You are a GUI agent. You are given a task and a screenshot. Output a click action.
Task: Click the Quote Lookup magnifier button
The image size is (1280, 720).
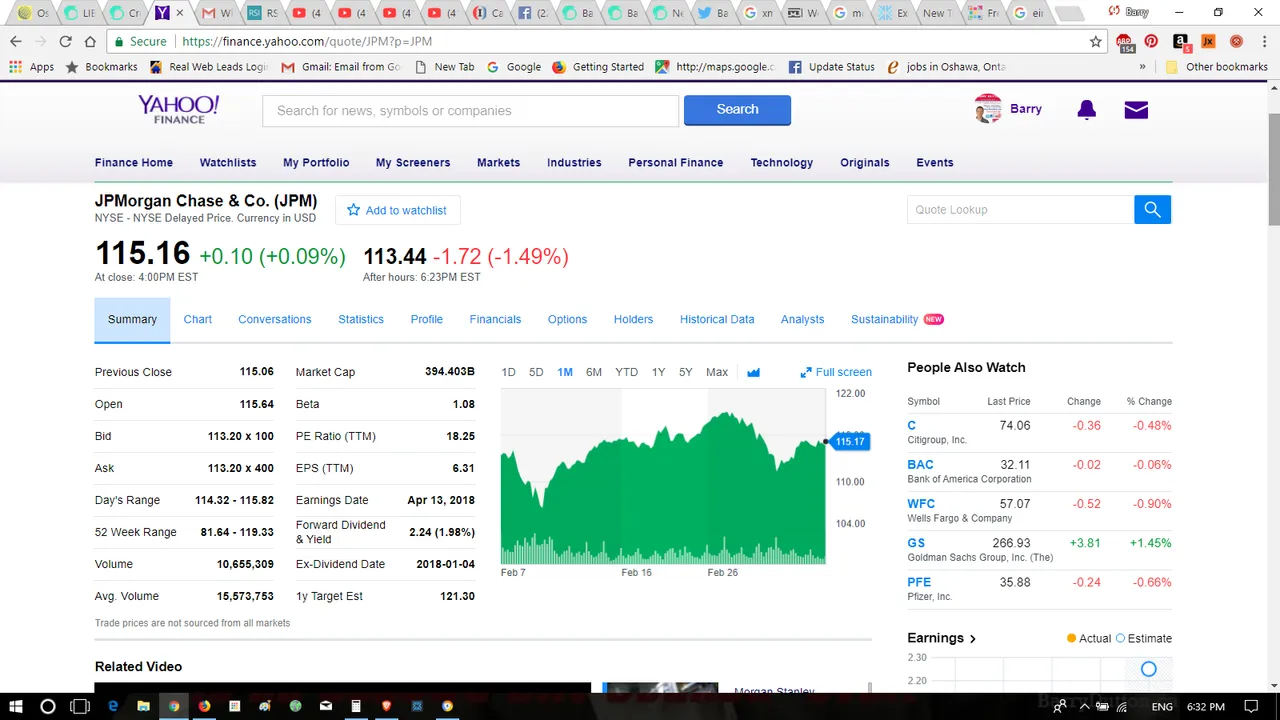[x=1152, y=209]
